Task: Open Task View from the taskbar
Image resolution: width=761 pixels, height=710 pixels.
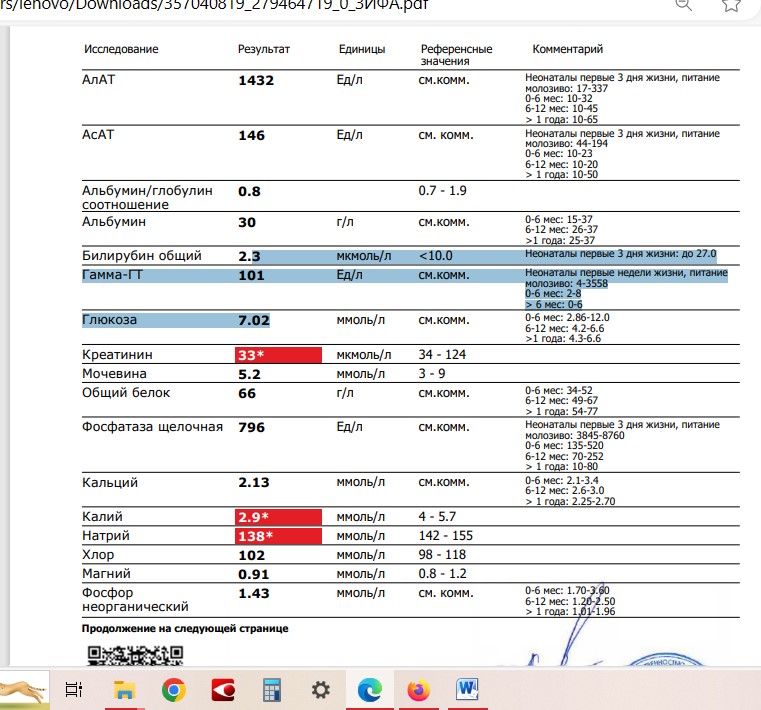Action: click(74, 690)
